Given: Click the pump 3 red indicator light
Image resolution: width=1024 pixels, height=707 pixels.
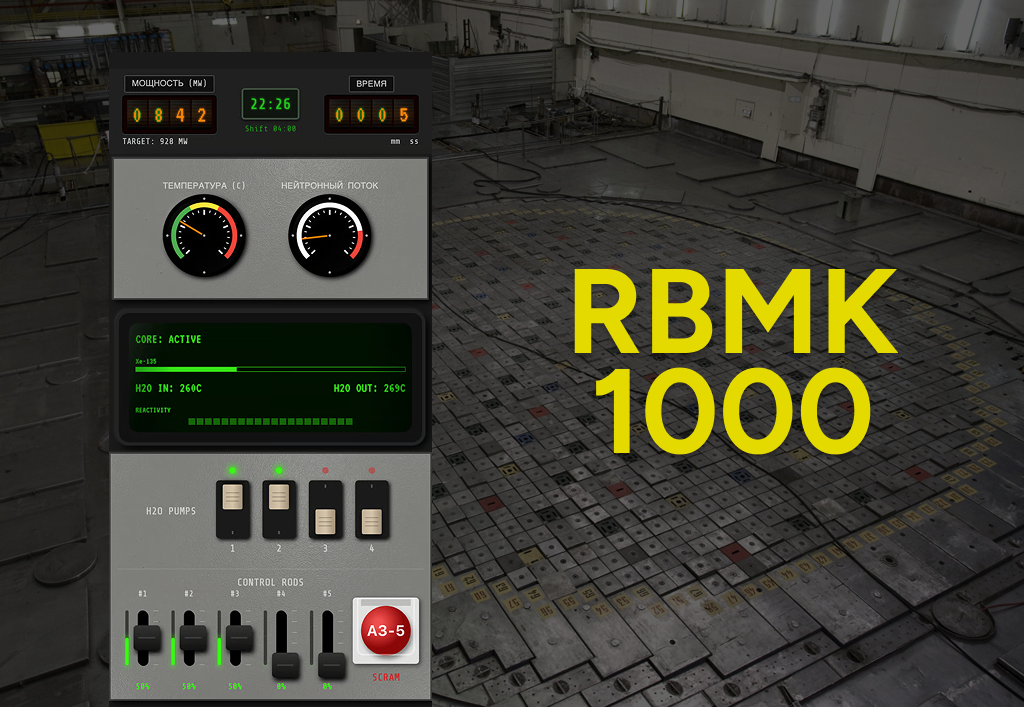Looking at the screenshot, I should (325, 470).
